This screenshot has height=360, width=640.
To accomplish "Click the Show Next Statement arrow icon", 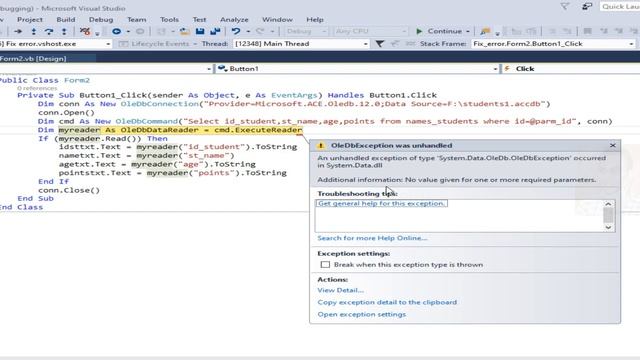I will pyautogui.click(x=18, y=31).
